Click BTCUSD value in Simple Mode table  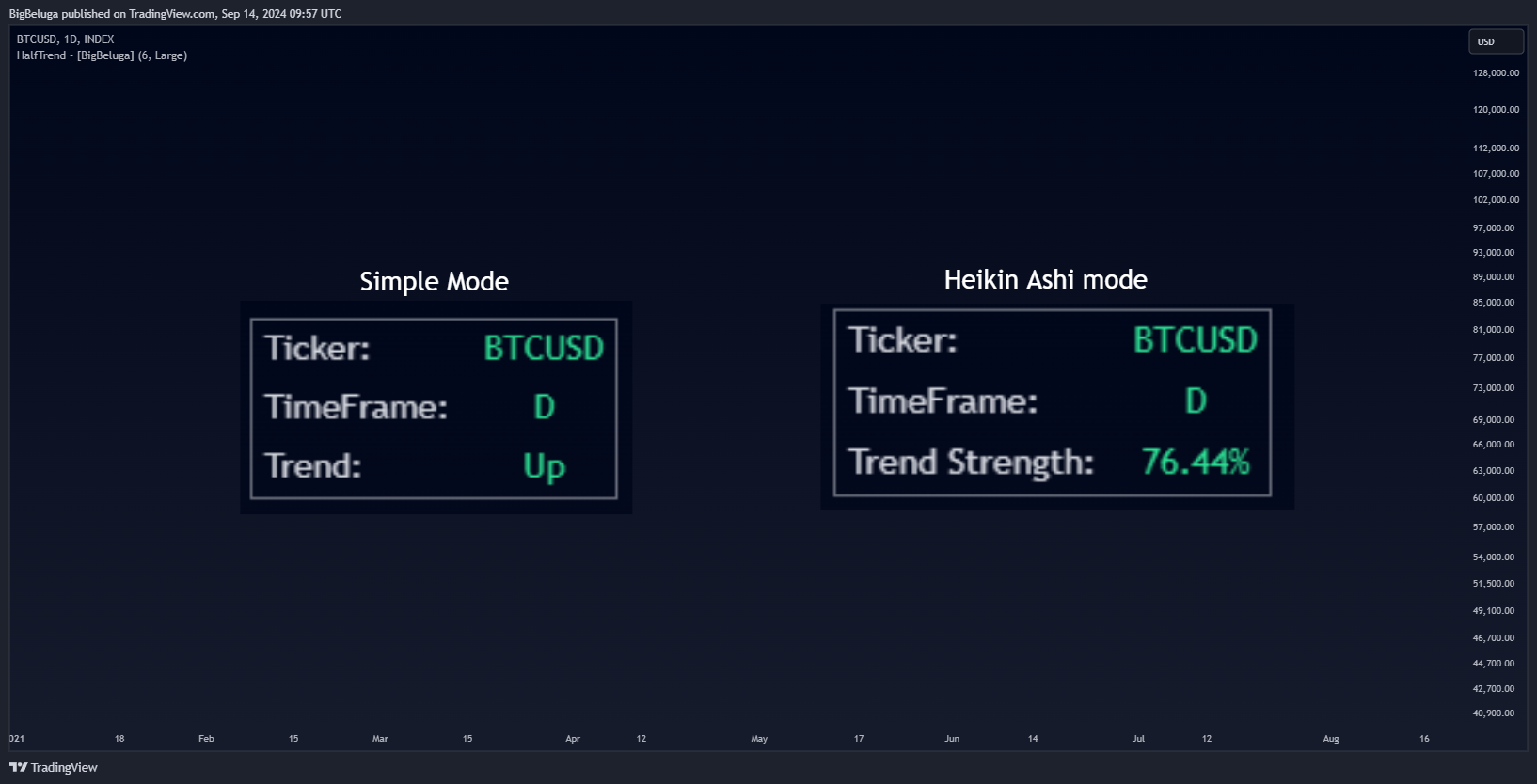coord(544,348)
